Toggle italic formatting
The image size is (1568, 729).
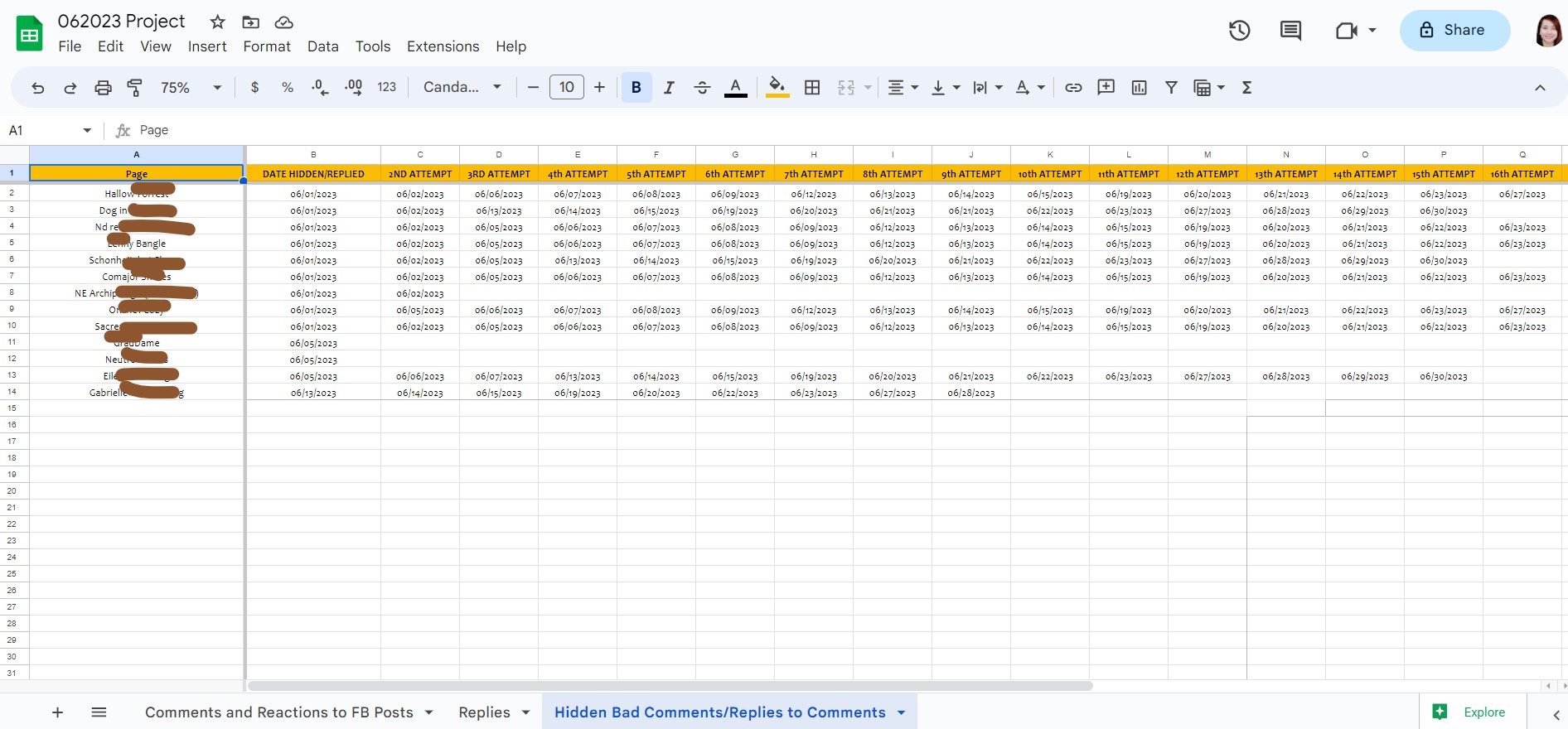(669, 87)
